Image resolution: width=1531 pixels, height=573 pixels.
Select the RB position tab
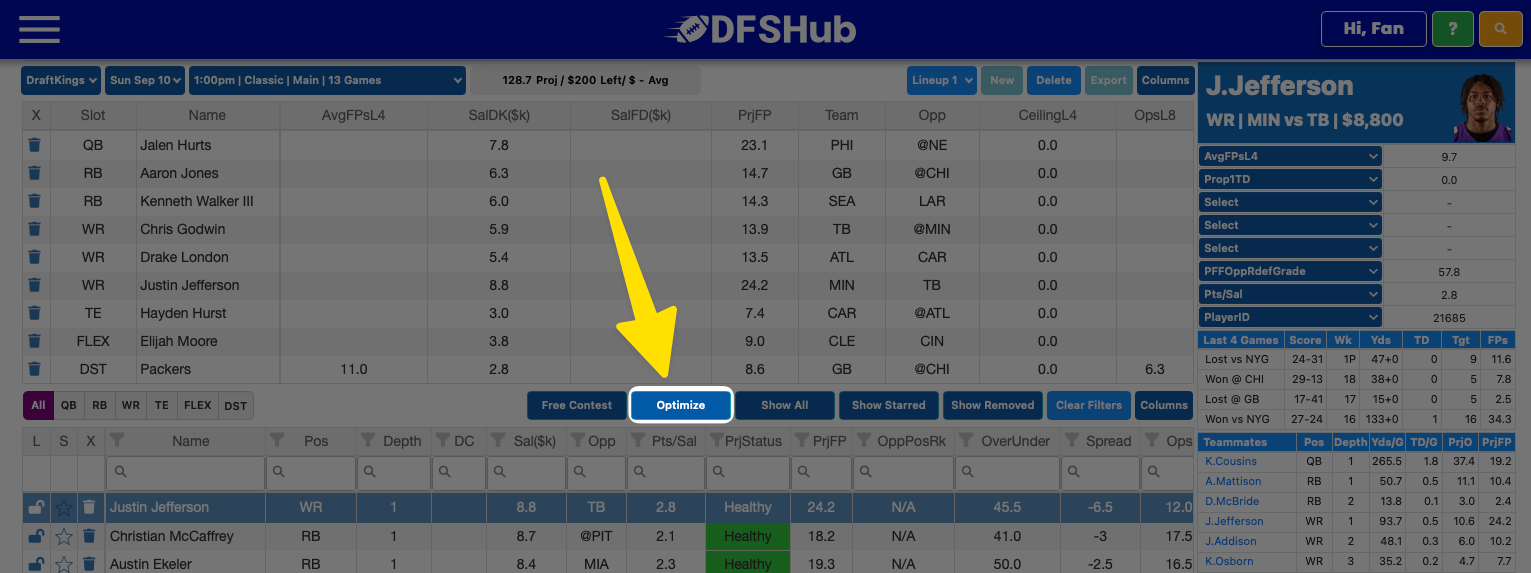(x=99, y=405)
